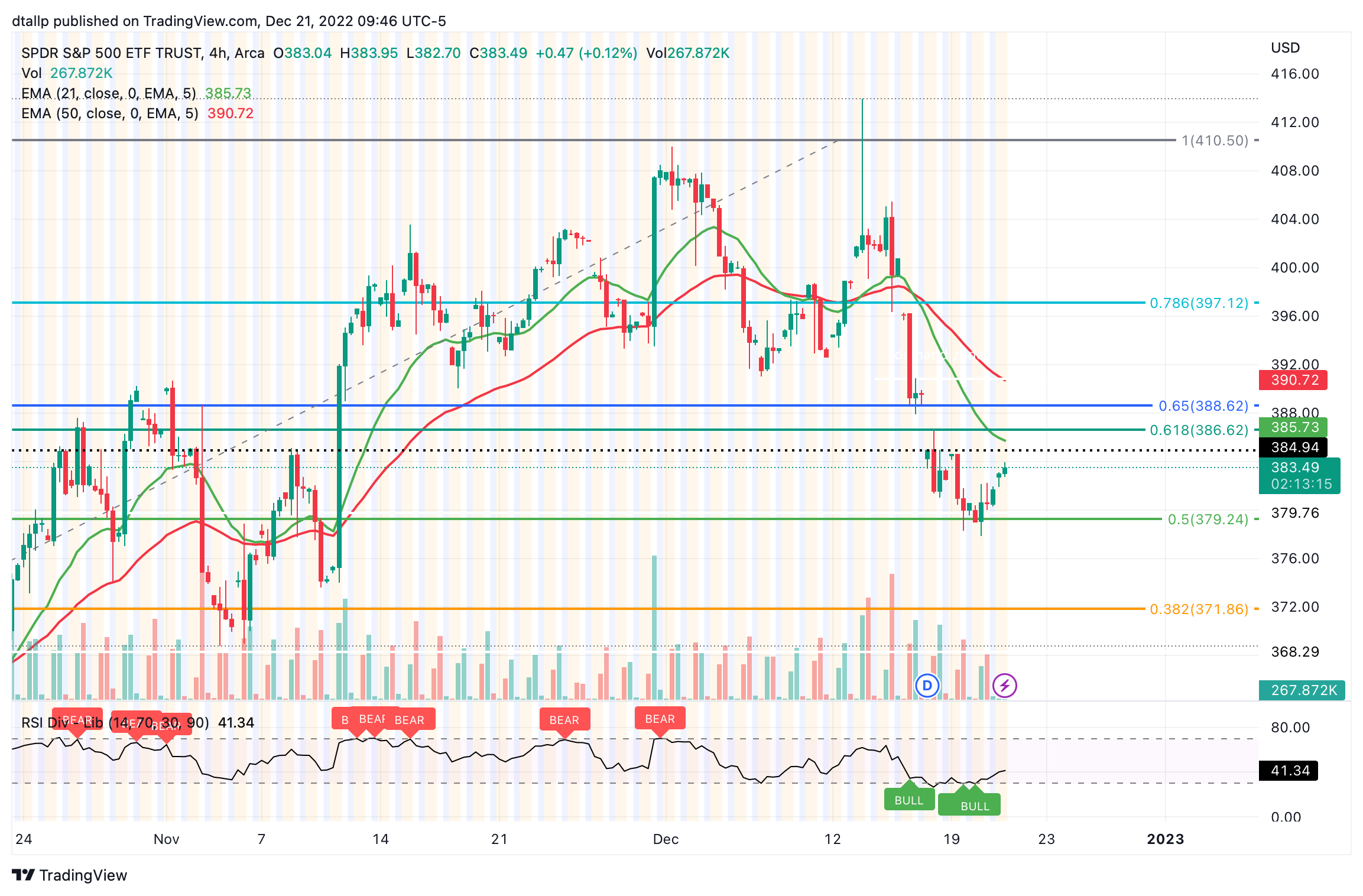Viewport: 1363px width, 896px height.
Task: Click the Nov label on the time axis
Action: click(x=166, y=839)
